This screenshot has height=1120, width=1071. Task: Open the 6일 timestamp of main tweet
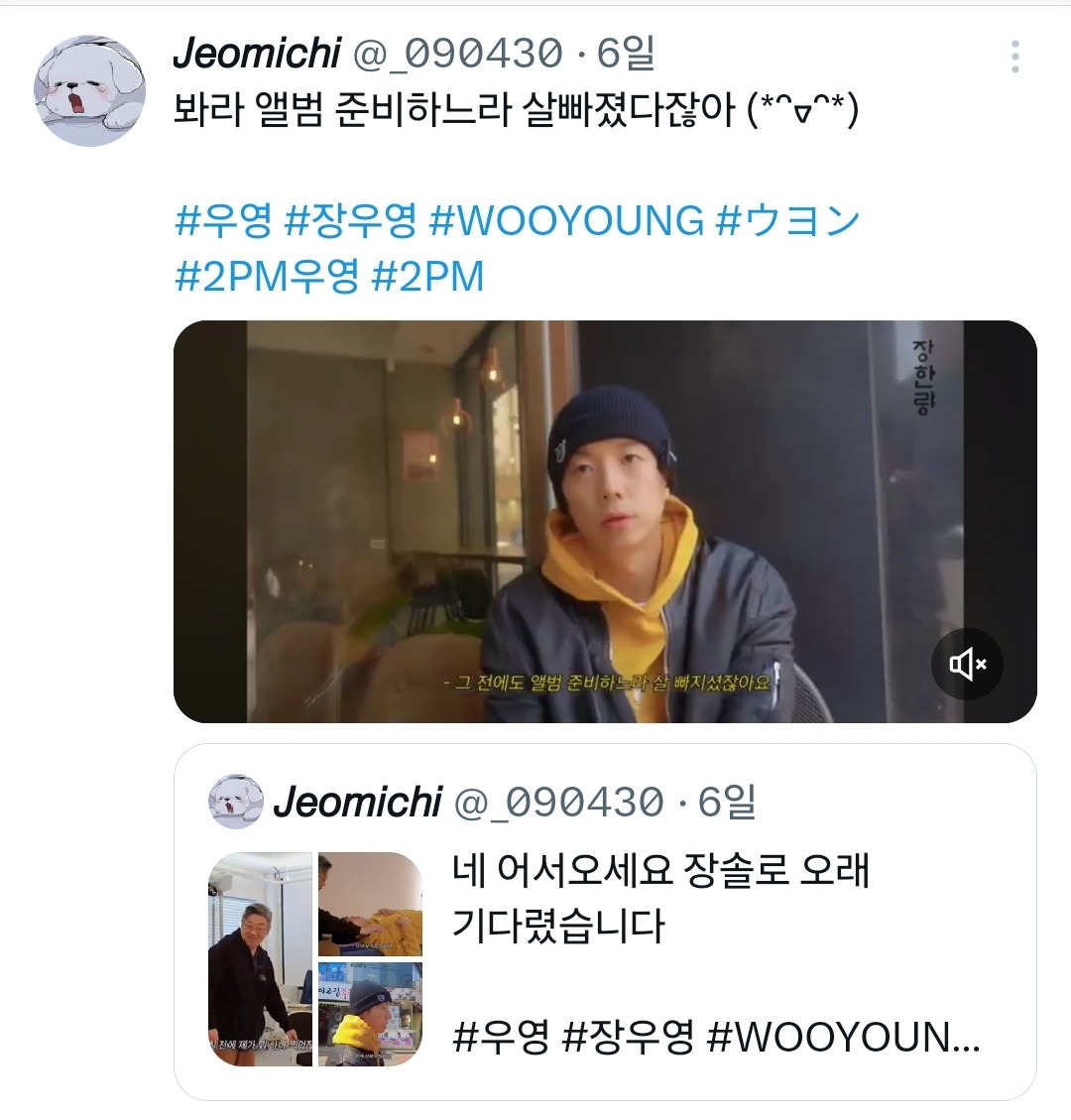point(626,54)
